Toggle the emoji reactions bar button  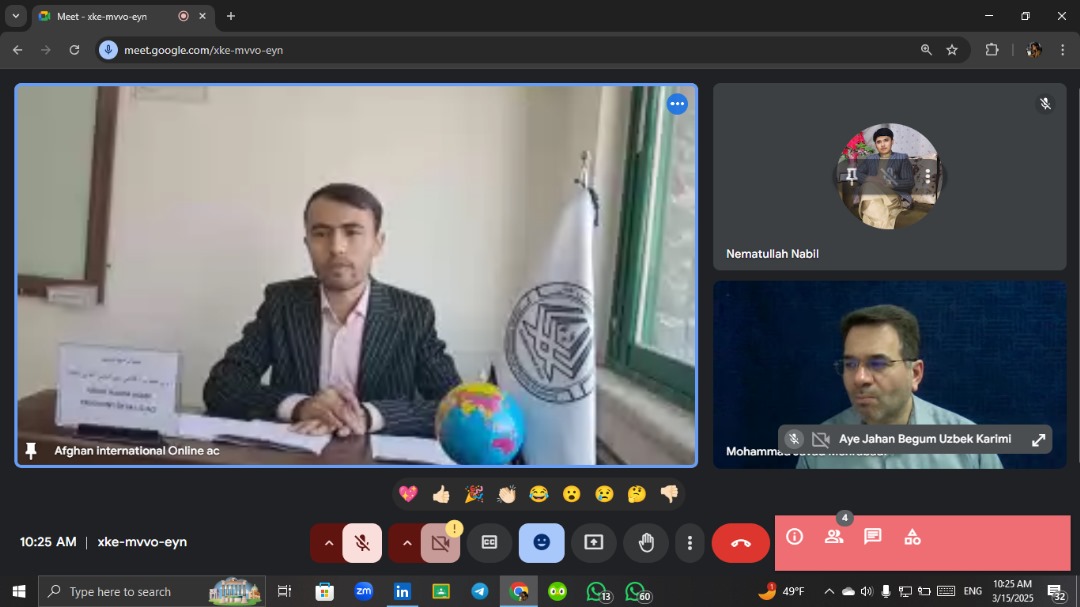(x=541, y=542)
